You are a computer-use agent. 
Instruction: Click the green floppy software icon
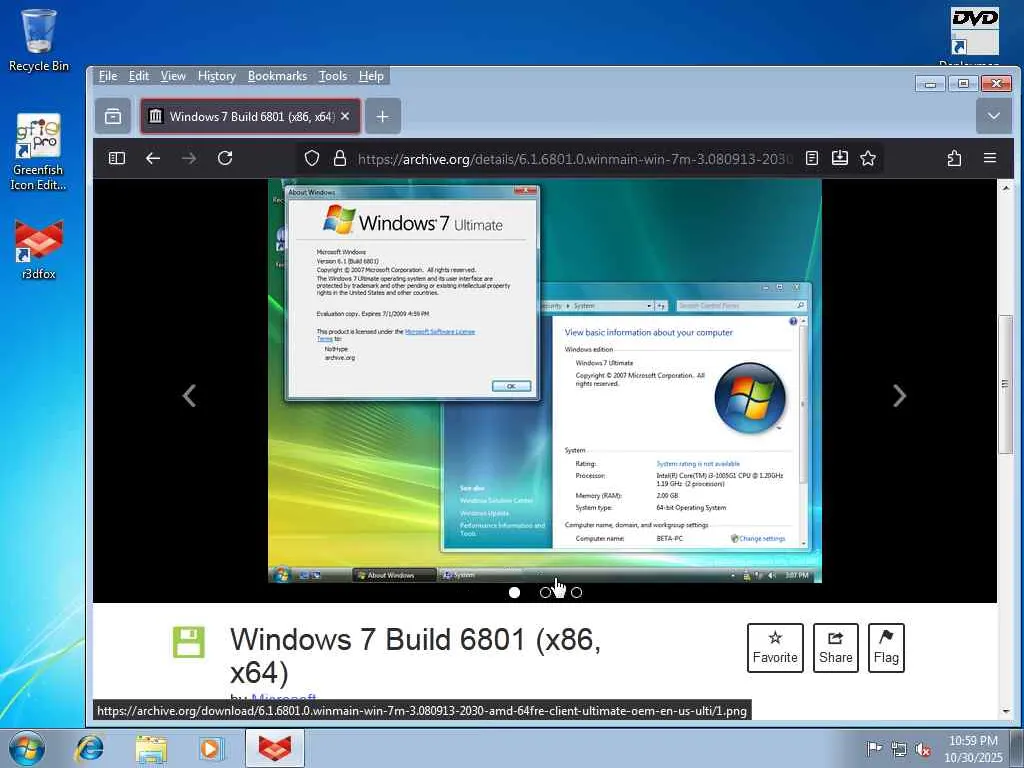click(x=189, y=642)
